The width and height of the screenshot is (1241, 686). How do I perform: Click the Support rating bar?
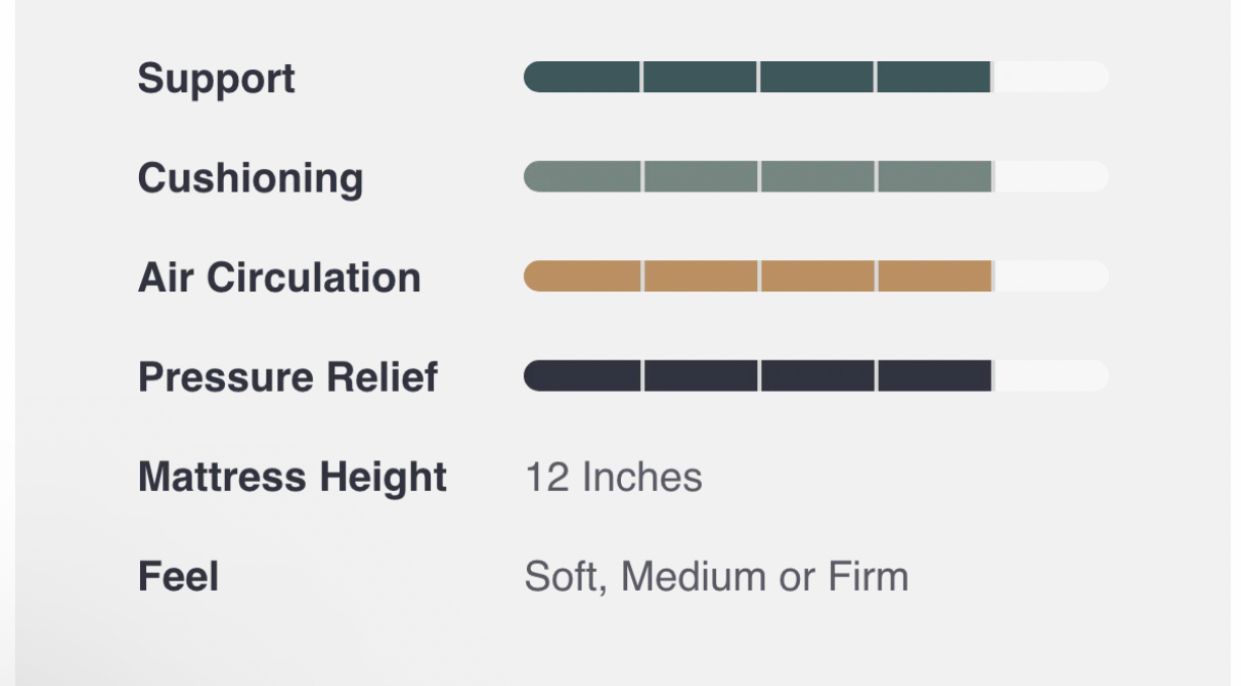pyautogui.click(x=816, y=77)
